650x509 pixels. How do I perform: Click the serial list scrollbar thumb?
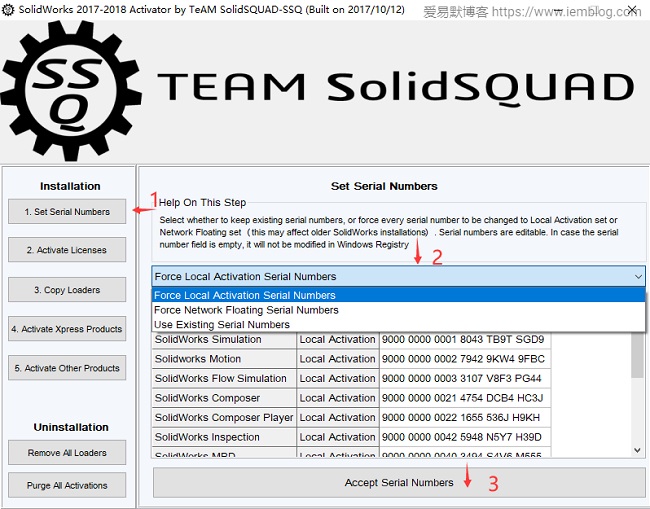point(637,355)
